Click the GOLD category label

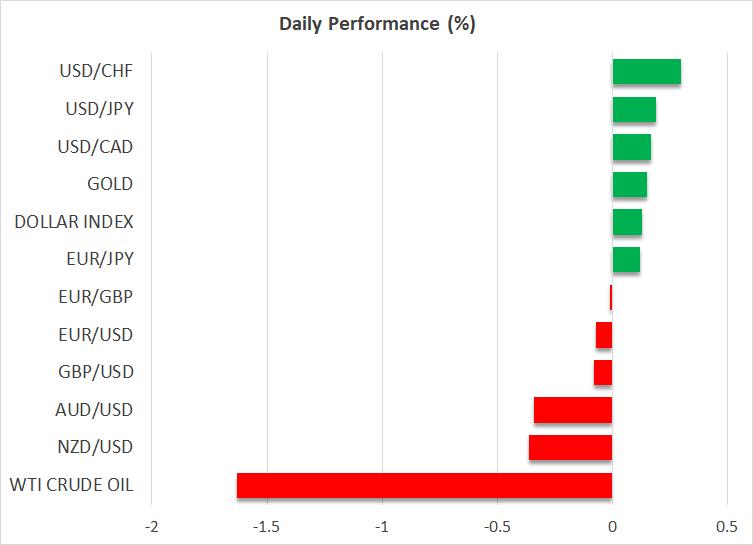110,184
